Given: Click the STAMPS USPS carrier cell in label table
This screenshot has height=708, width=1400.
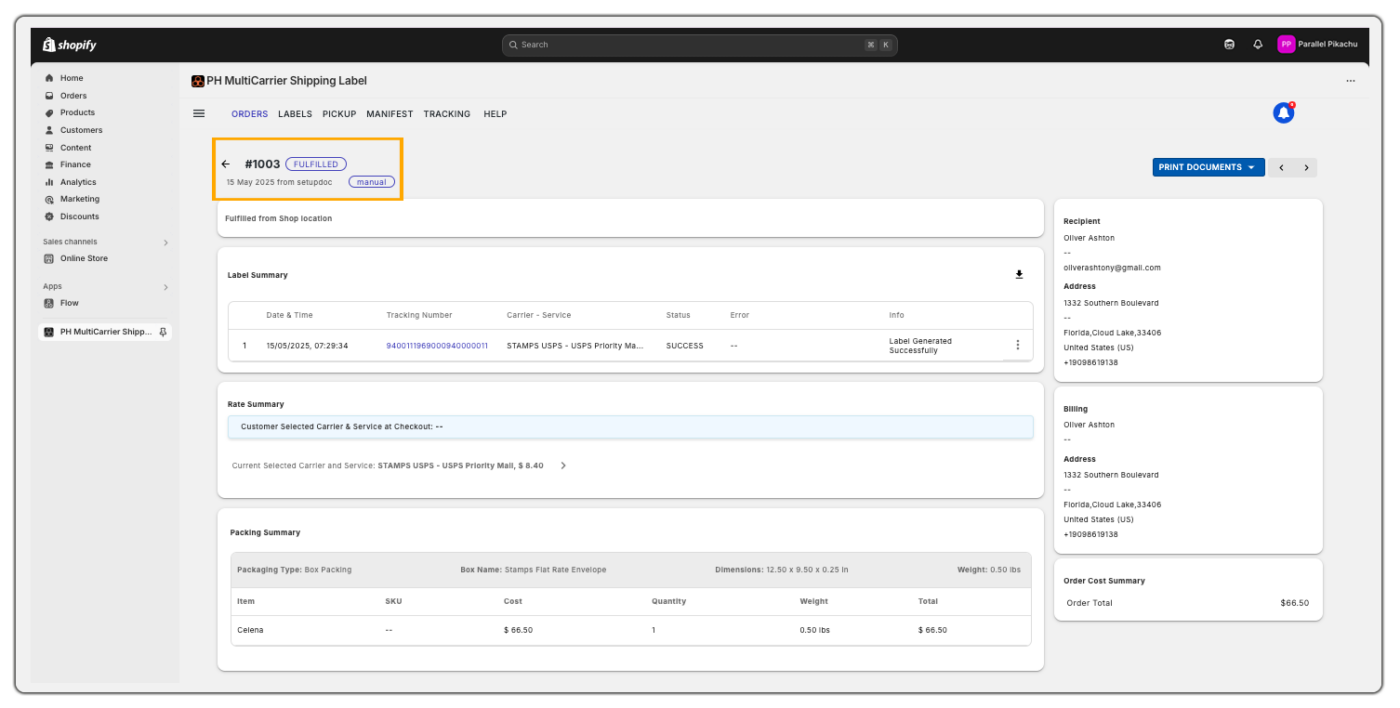Looking at the screenshot, I should pos(575,346).
